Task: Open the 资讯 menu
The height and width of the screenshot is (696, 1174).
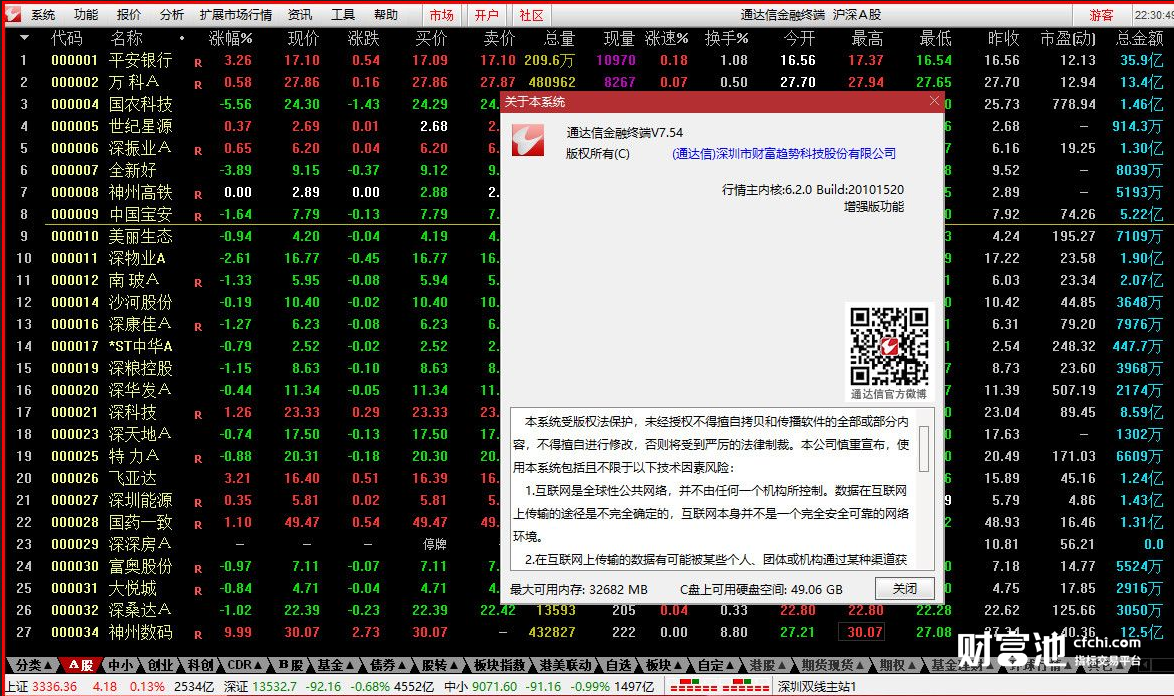Action: 300,14
